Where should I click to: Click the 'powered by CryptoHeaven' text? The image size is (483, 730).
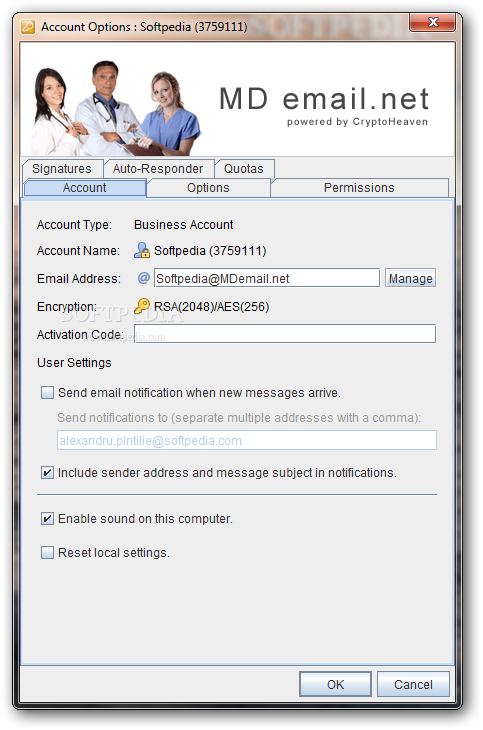(357, 122)
